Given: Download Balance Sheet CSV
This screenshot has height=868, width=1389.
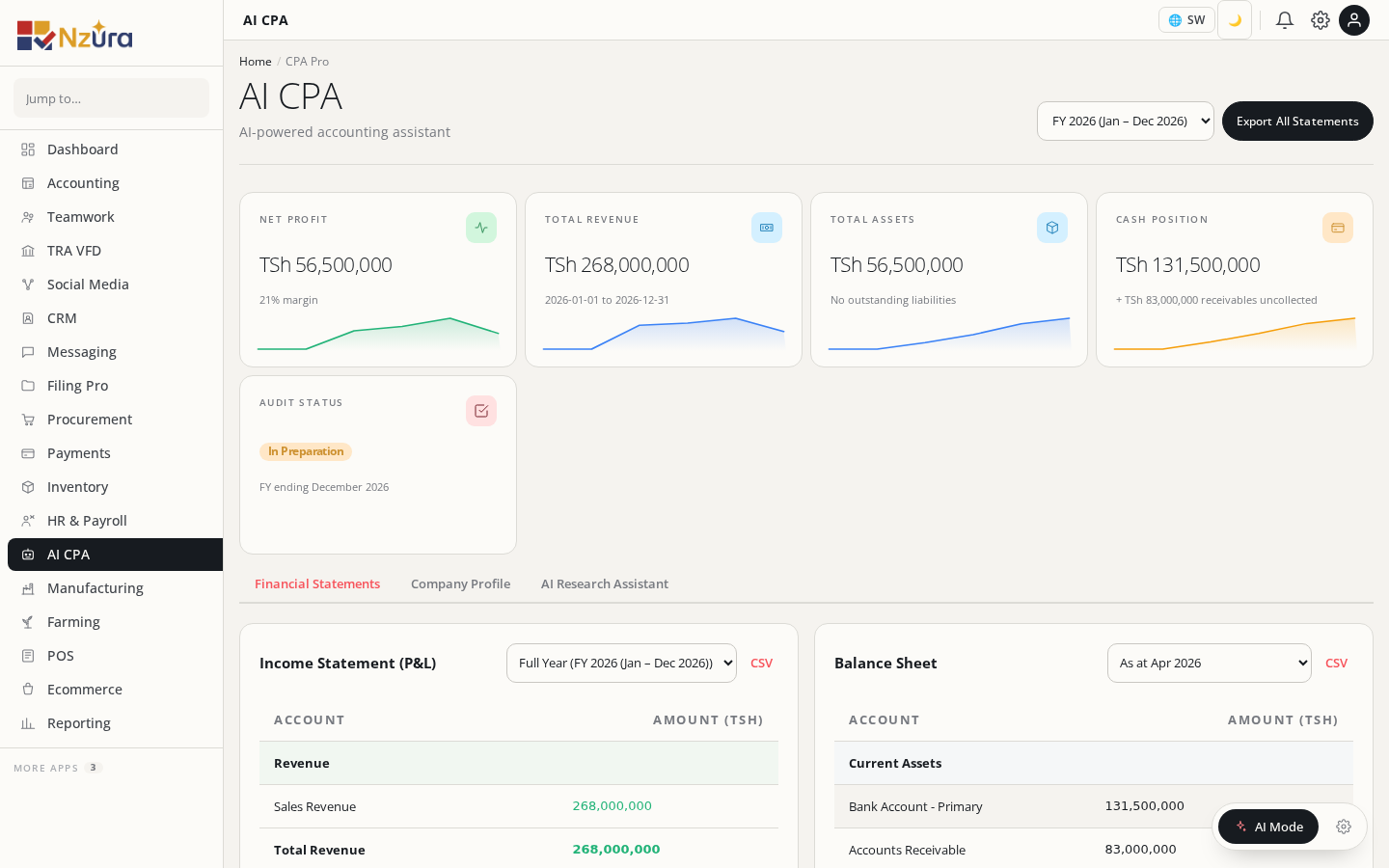Looking at the screenshot, I should click(1336, 664).
